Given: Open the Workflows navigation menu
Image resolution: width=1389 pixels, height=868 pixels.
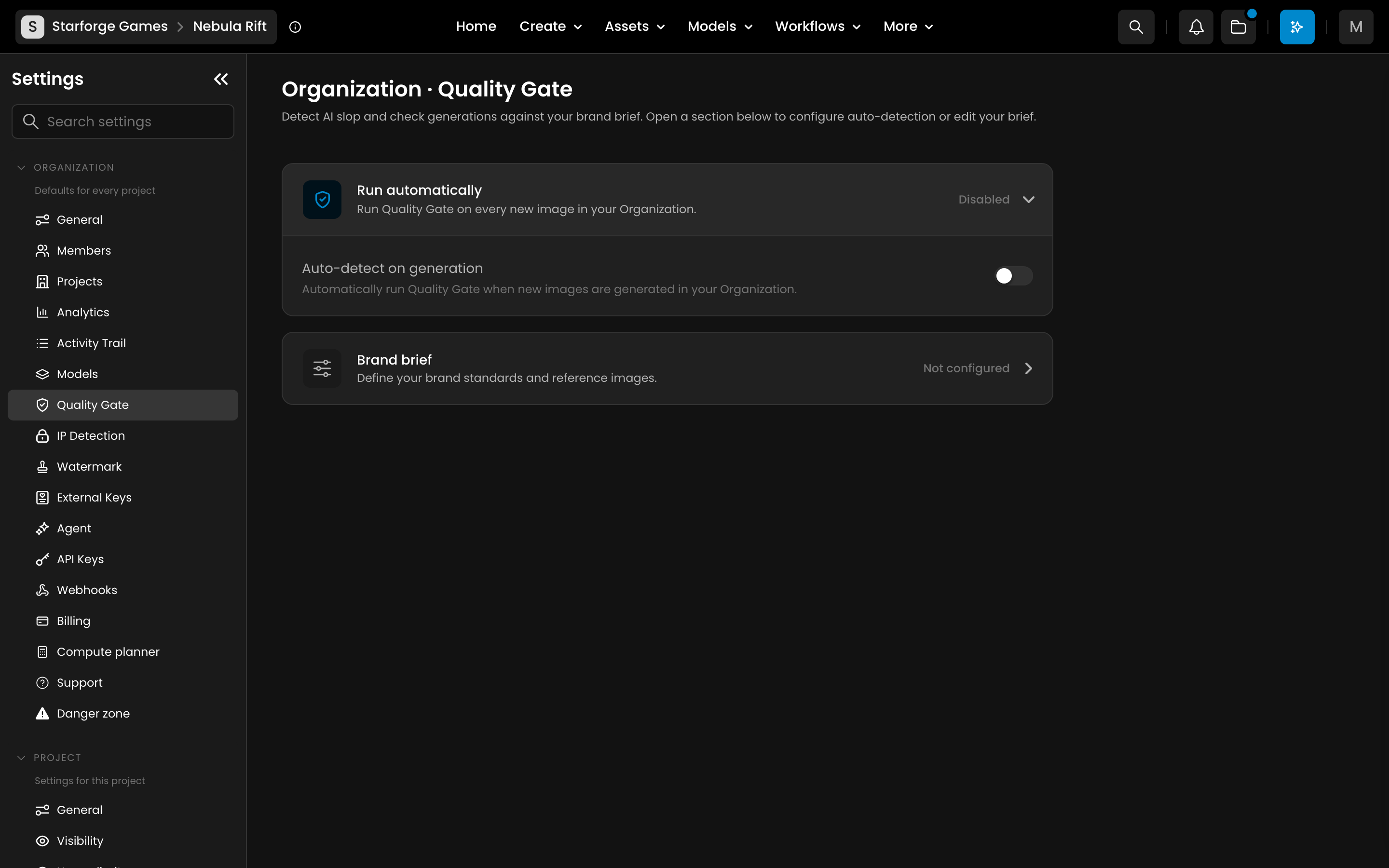Looking at the screenshot, I should [817, 27].
